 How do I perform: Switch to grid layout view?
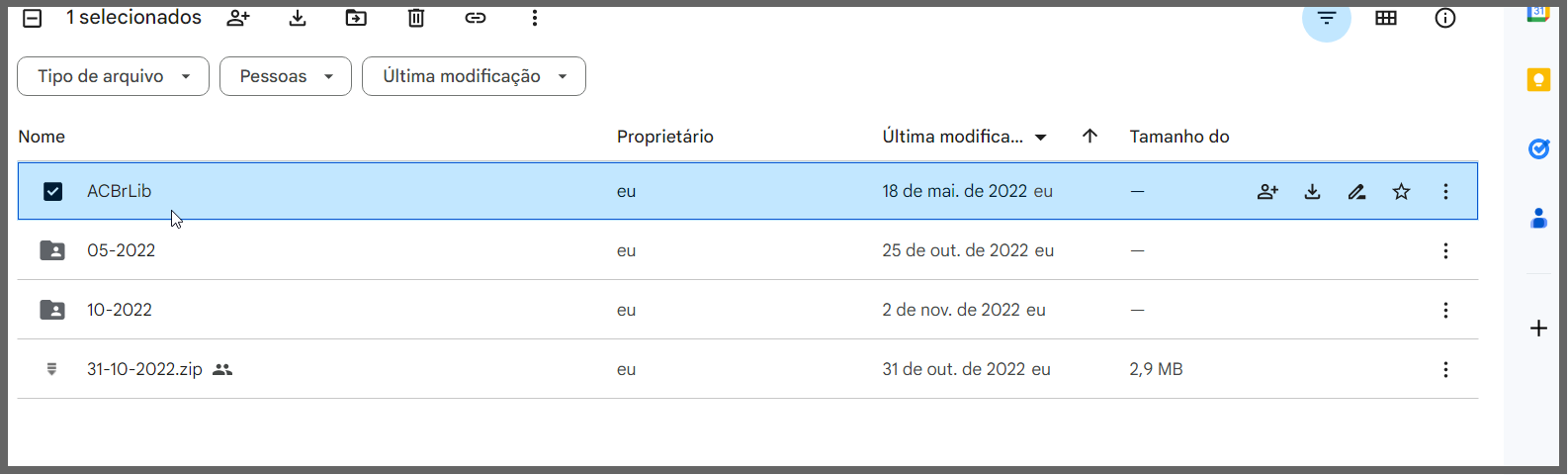point(1386,18)
